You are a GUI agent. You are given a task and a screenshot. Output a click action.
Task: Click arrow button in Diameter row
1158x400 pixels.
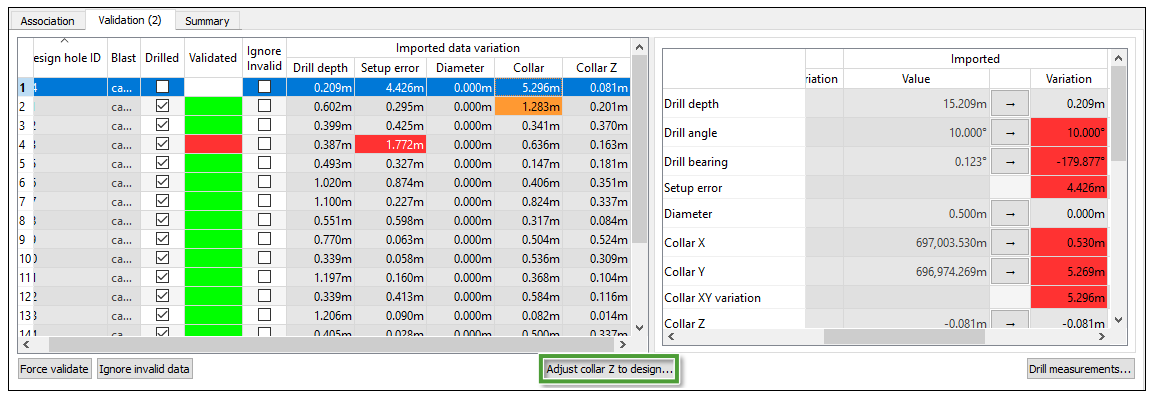point(1010,212)
